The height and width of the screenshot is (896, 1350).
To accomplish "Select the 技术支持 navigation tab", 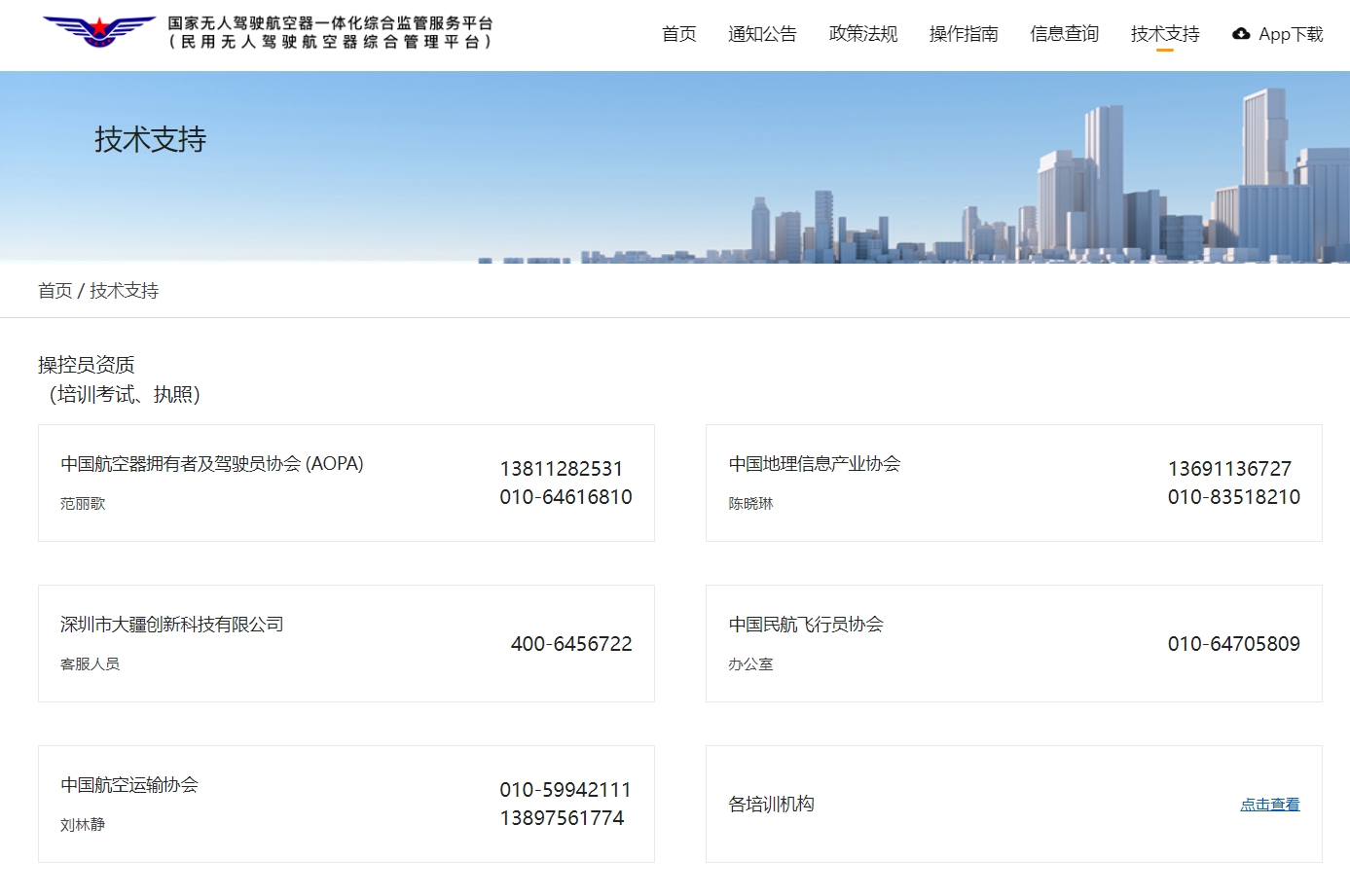I will pyautogui.click(x=1165, y=34).
